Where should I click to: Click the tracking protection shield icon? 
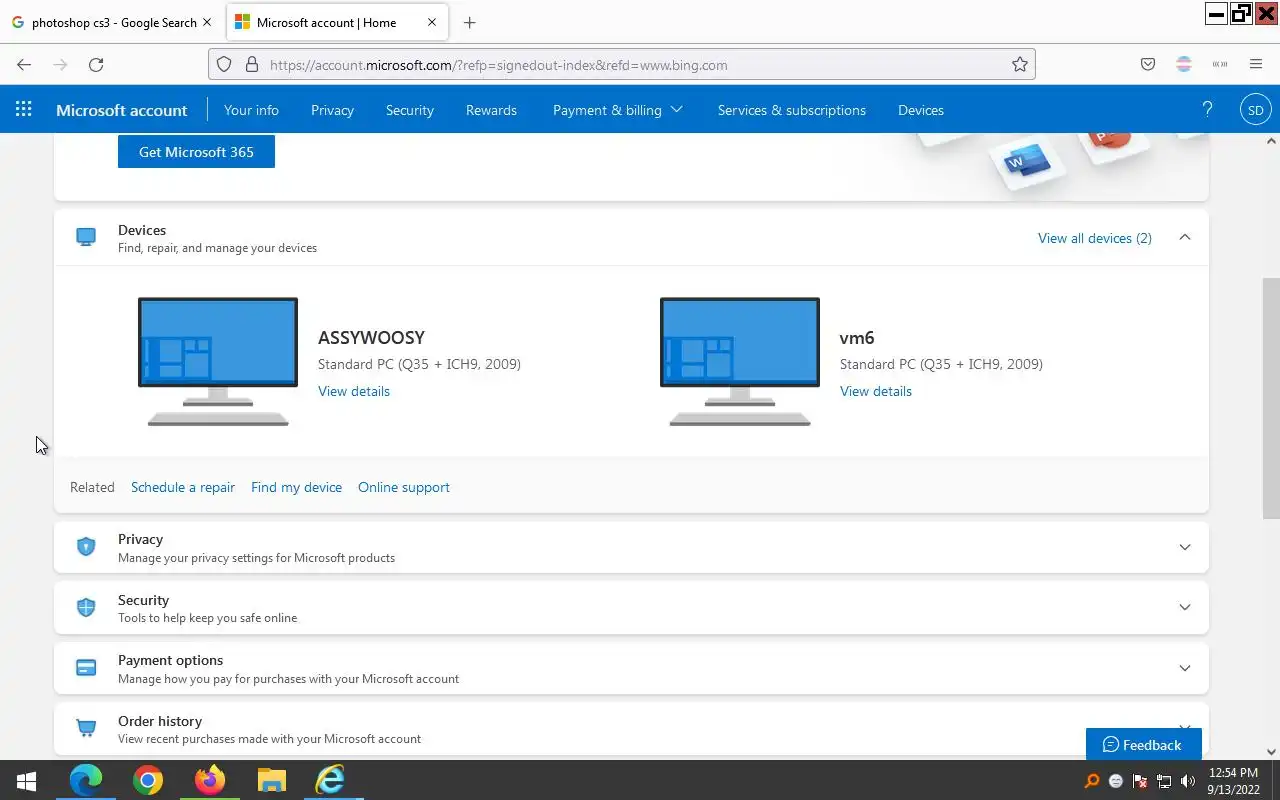tap(224, 65)
